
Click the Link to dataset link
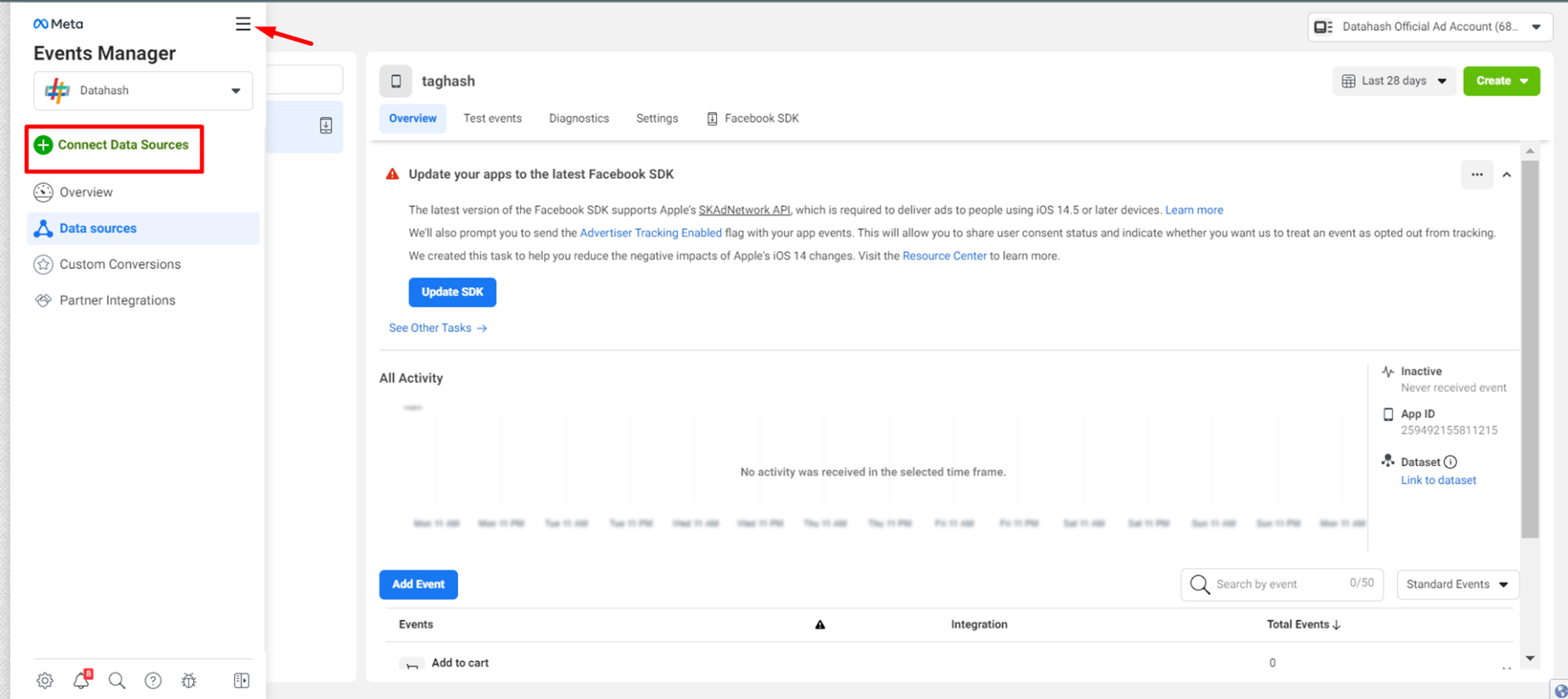(1439, 480)
